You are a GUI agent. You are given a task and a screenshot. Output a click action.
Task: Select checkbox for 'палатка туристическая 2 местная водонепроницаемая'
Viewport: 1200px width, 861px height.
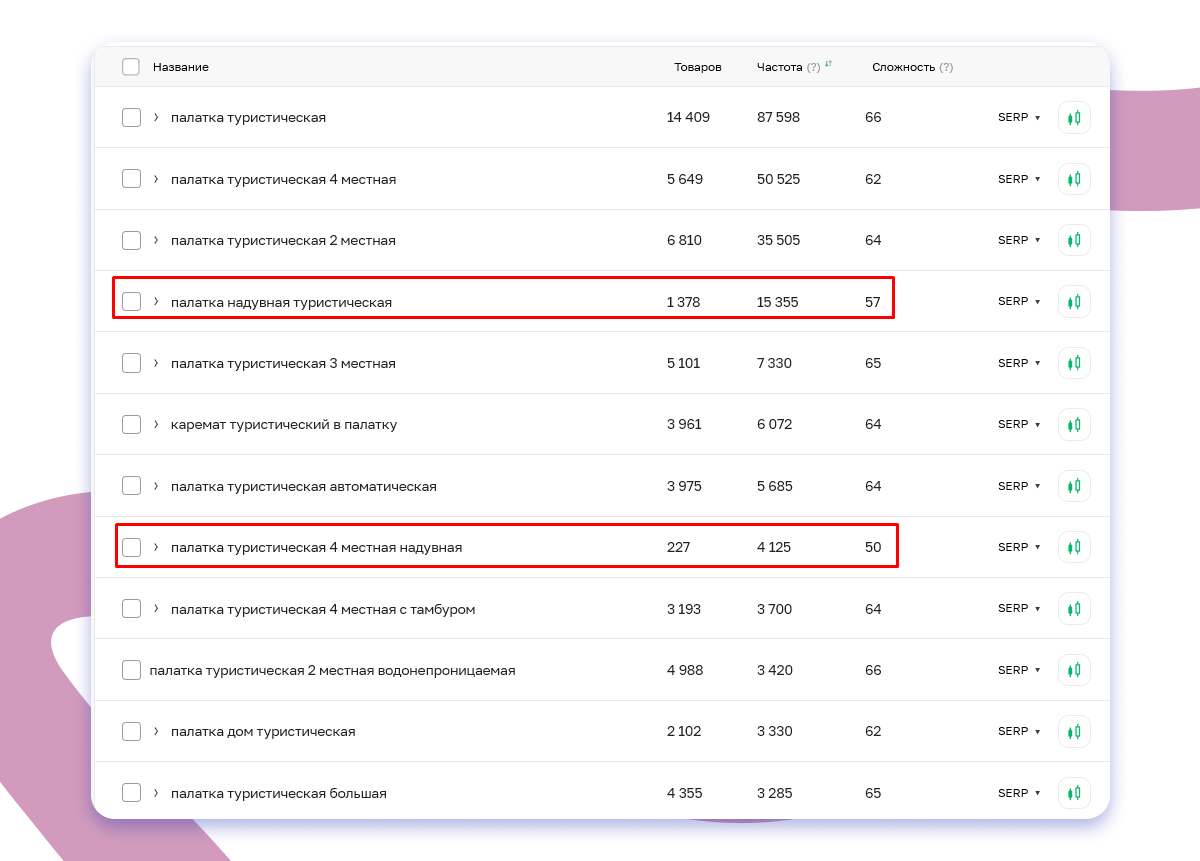point(131,670)
